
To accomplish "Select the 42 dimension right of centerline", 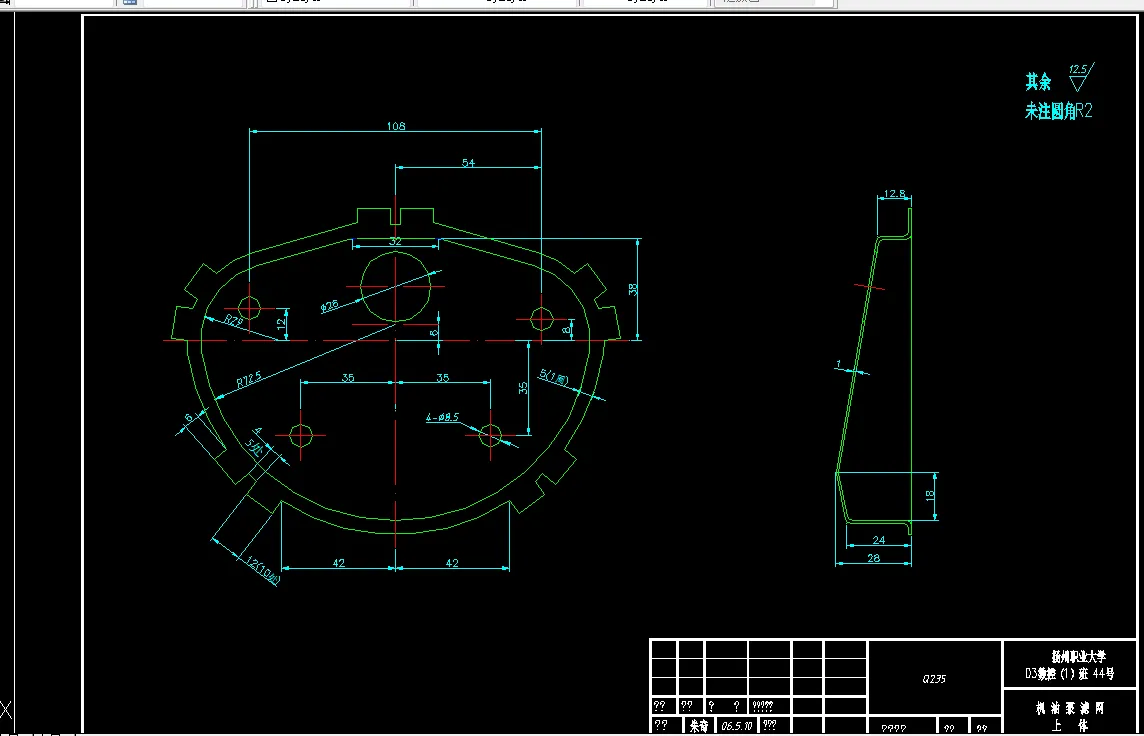I will coord(452,563).
